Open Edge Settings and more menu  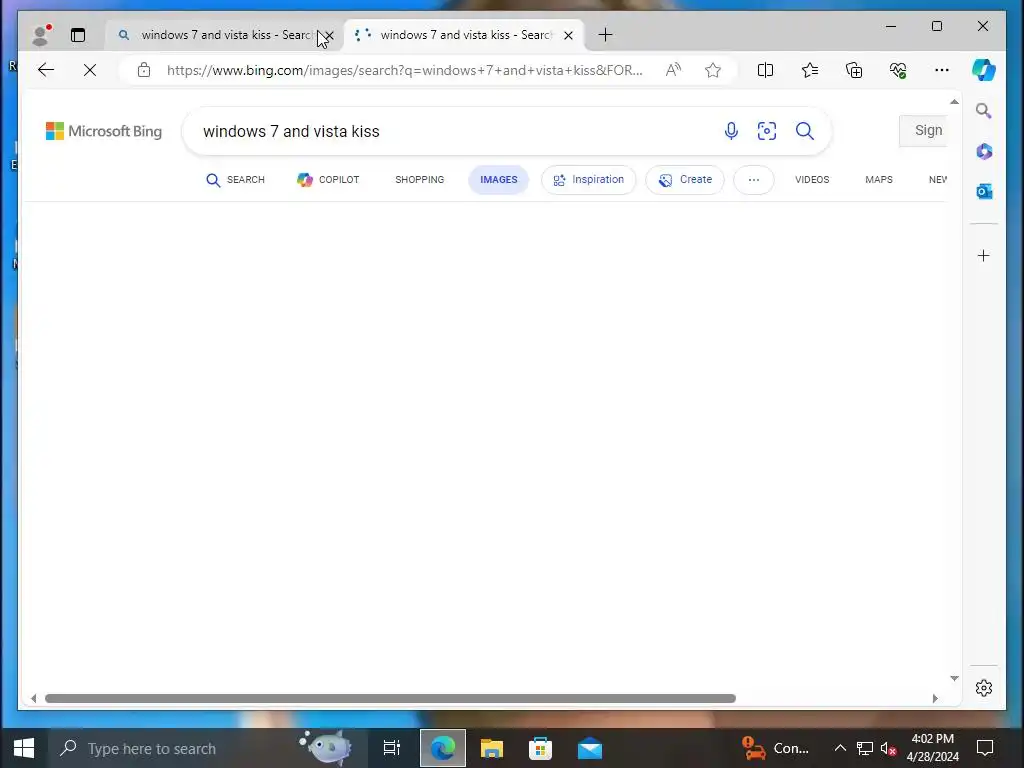click(x=942, y=70)
